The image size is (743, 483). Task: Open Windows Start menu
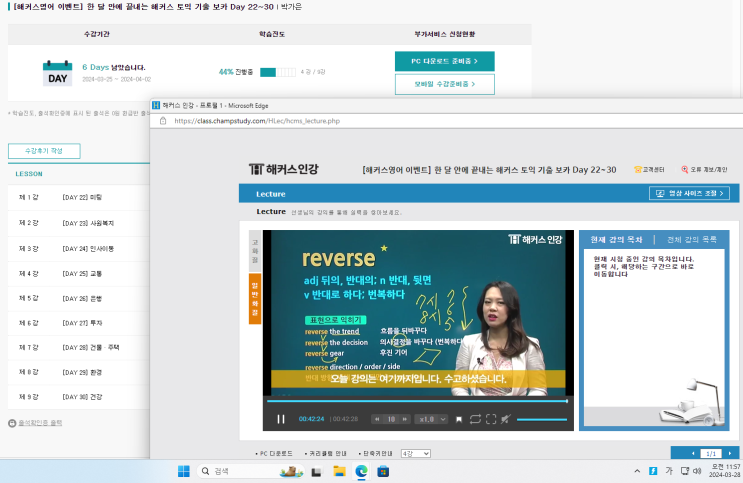(184, 471)
